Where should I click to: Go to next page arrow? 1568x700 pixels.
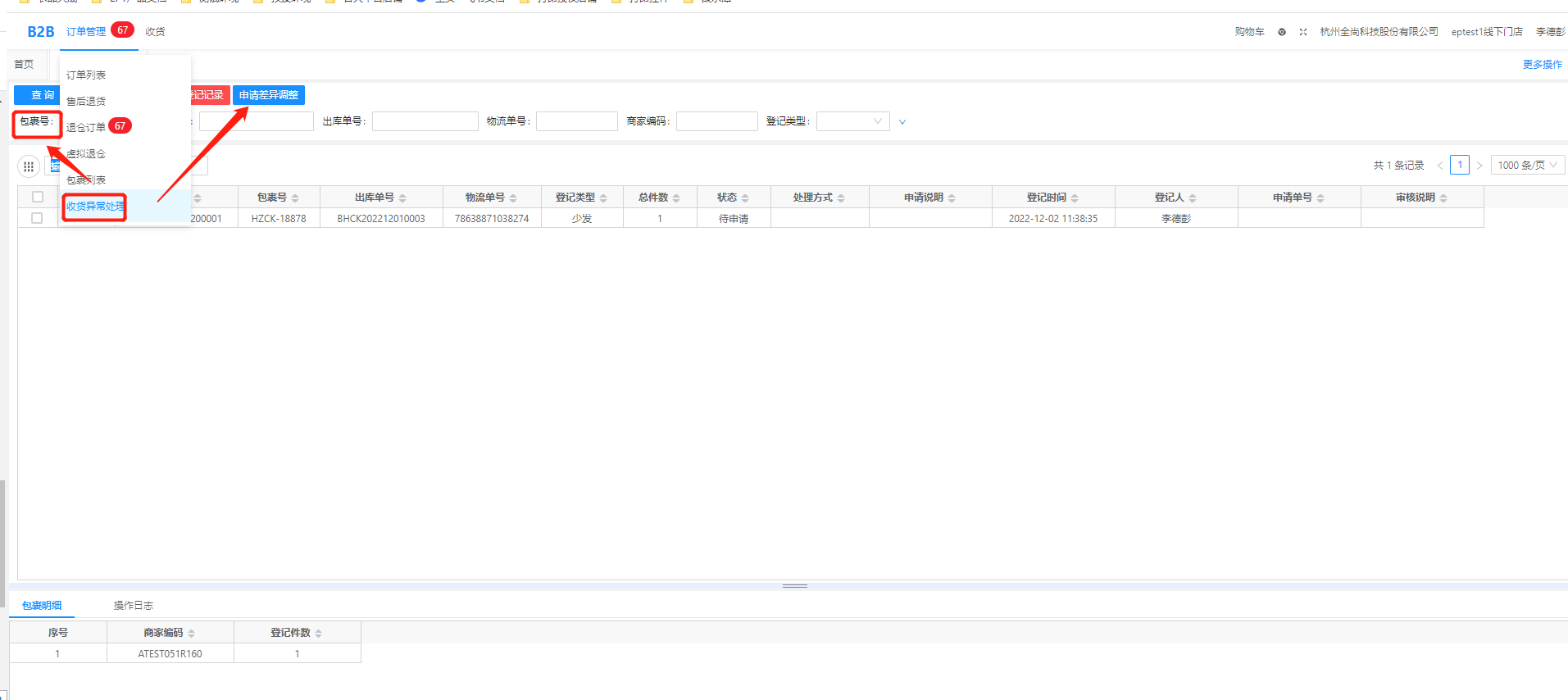pyautogui.click(x=1479, y=166)
